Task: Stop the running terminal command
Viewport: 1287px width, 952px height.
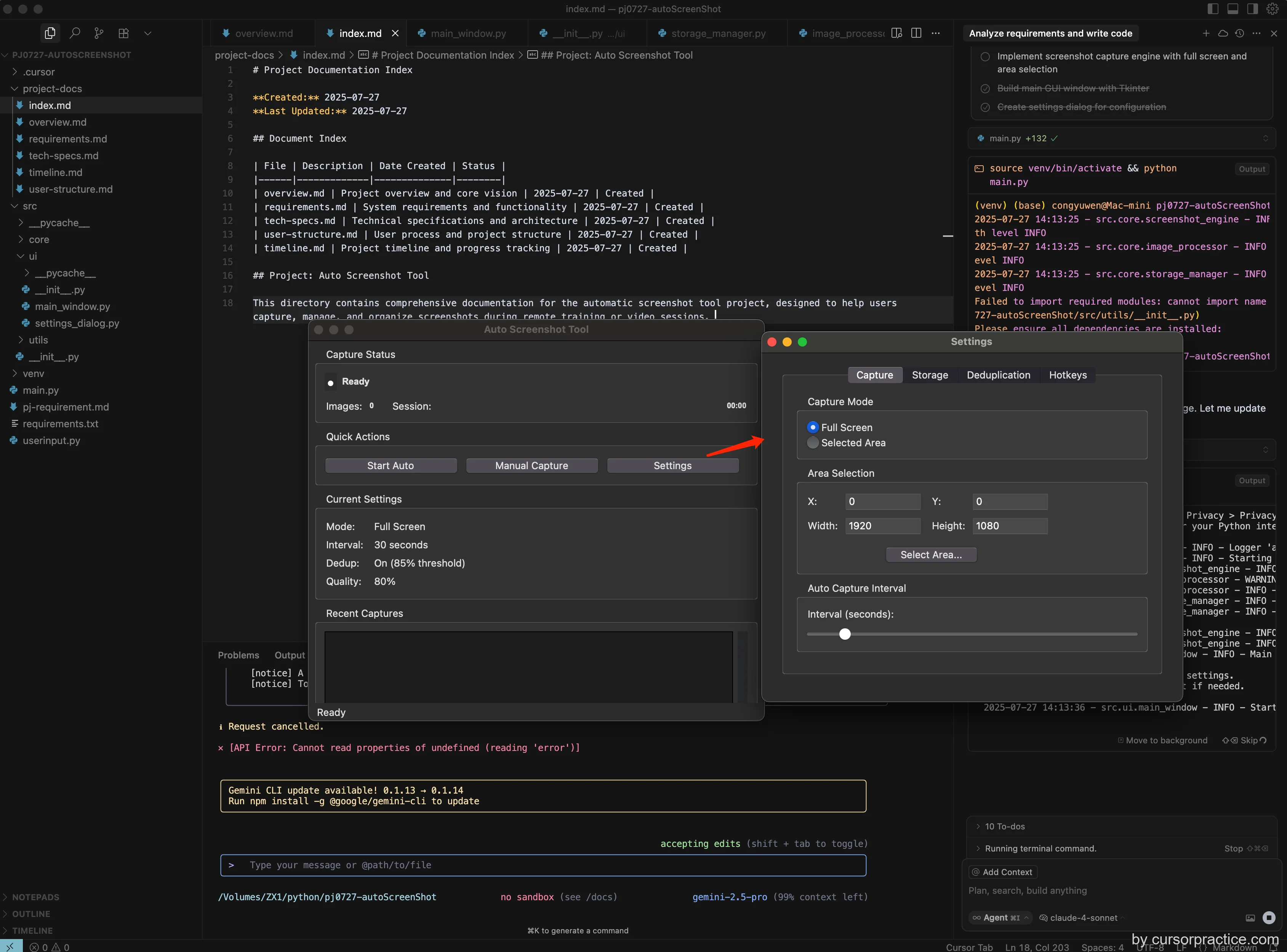Action: 1245,848
